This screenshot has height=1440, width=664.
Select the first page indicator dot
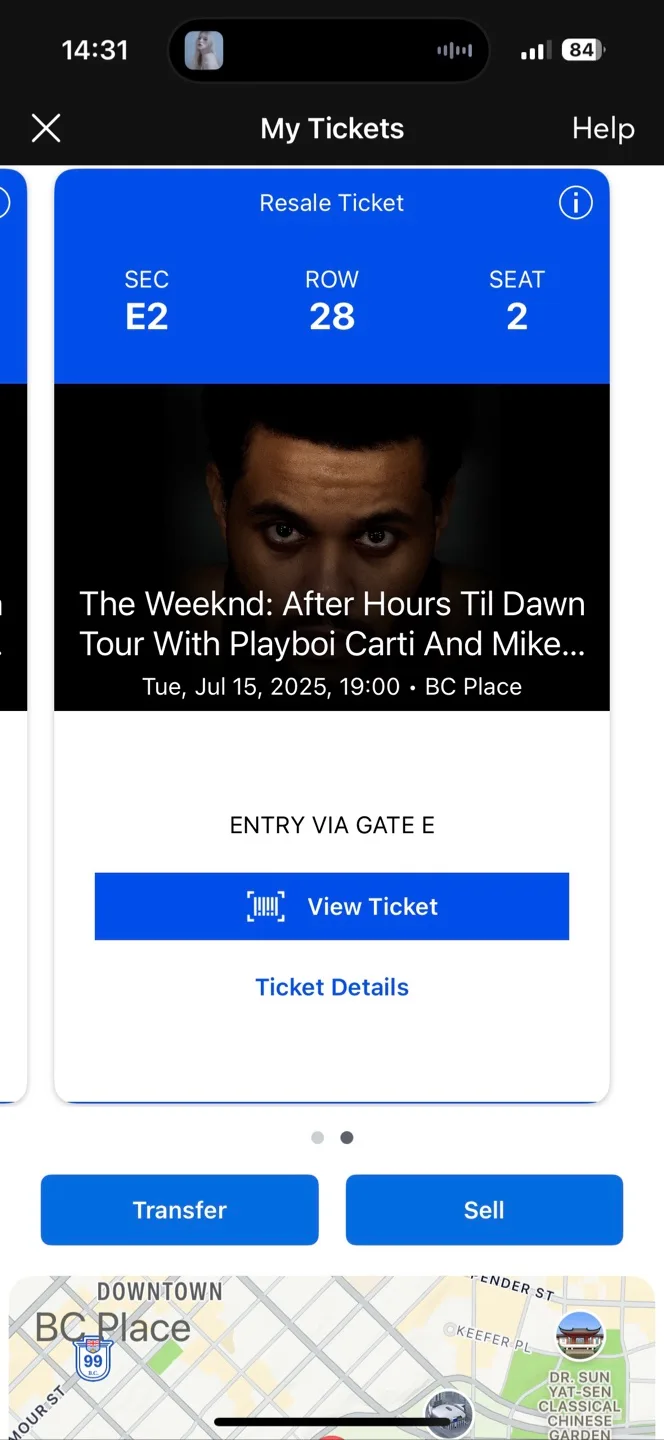coord(318,1137)
